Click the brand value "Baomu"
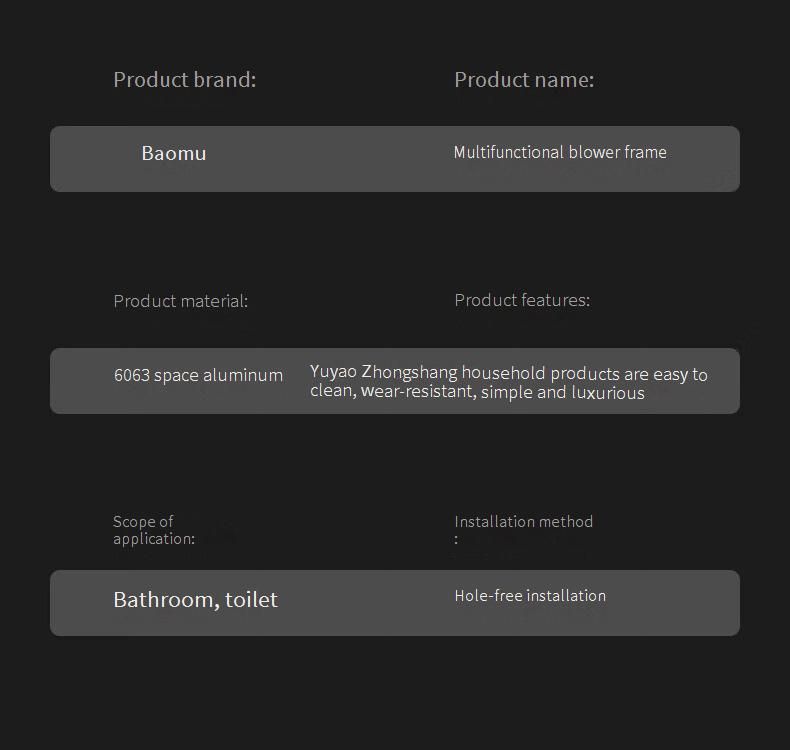Image resolution: width=790 pixels, height=750 pixels. tap(174, 153)
